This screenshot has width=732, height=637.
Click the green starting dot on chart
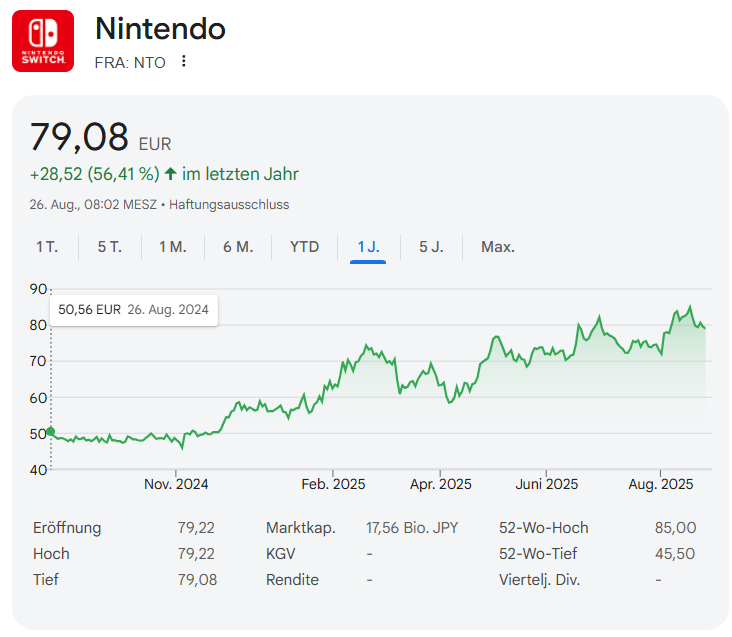coord(51,432)
